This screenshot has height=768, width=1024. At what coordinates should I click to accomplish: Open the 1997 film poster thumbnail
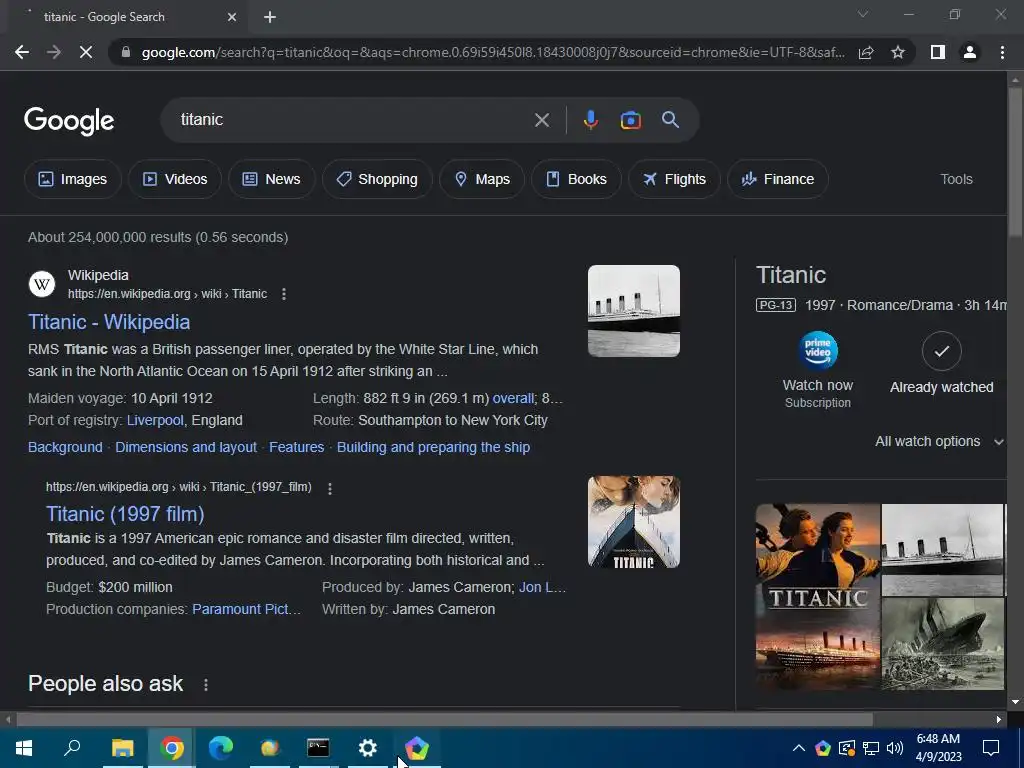pos(633,522)
